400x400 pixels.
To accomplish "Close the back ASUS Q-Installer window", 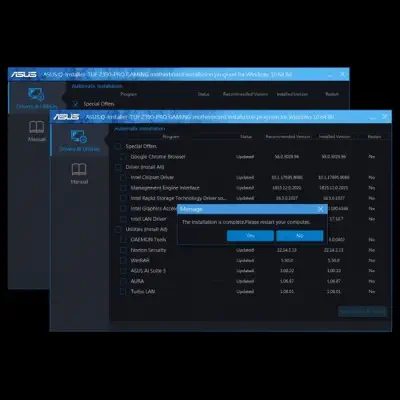I will coord(342,74).
